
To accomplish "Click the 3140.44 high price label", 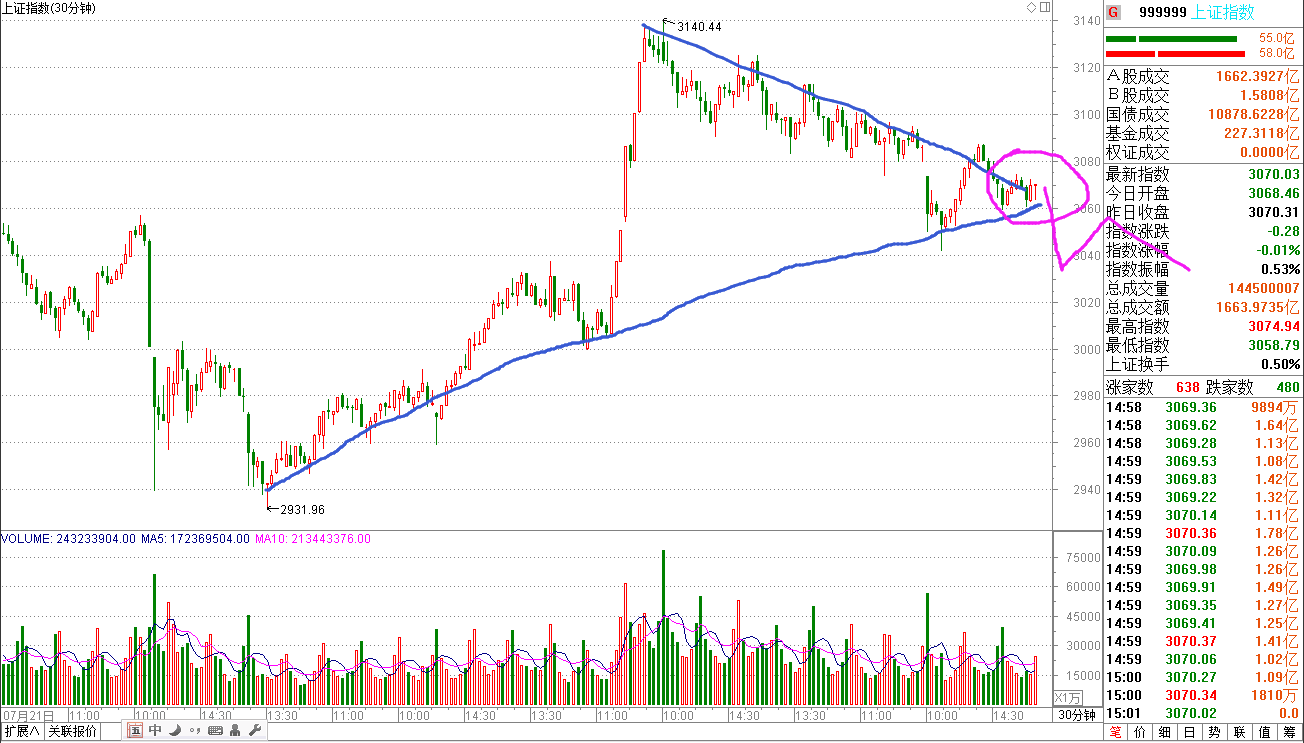I will click(699, 26).
